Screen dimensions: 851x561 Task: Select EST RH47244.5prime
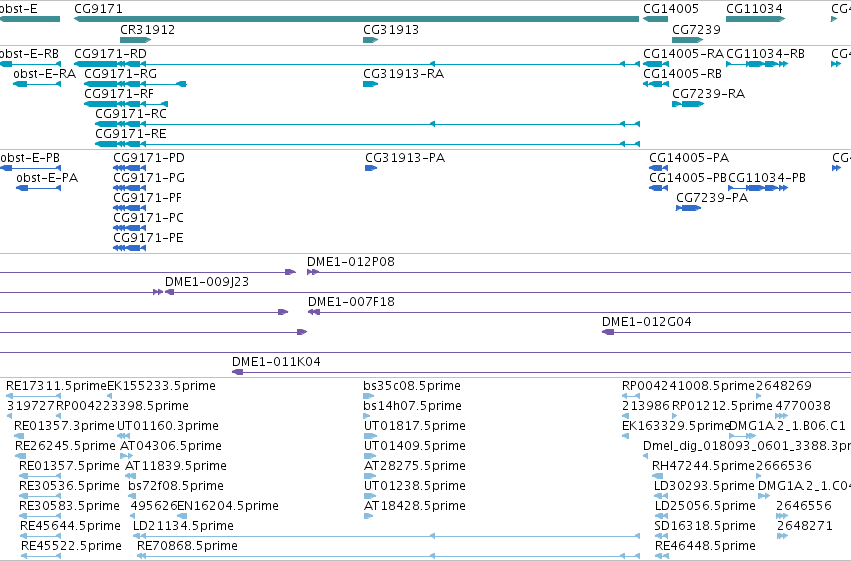[657, 476]
